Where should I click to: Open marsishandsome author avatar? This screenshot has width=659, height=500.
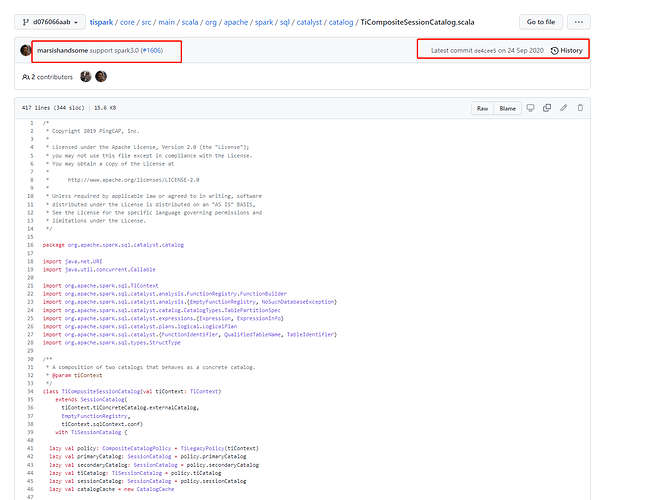tap(26, 50)
